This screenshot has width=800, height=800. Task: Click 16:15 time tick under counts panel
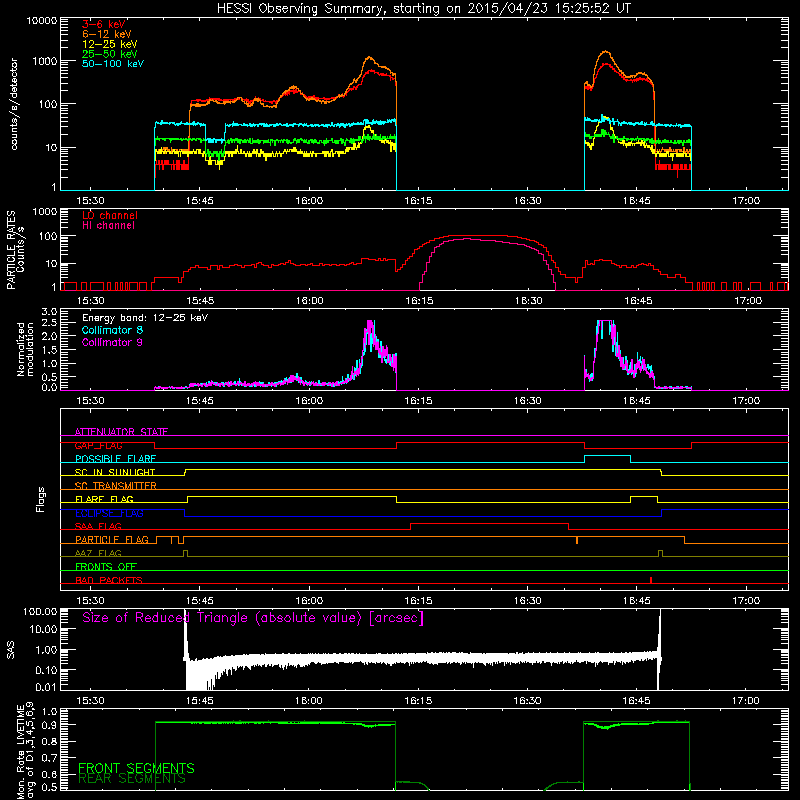click(x=418, y=201)
